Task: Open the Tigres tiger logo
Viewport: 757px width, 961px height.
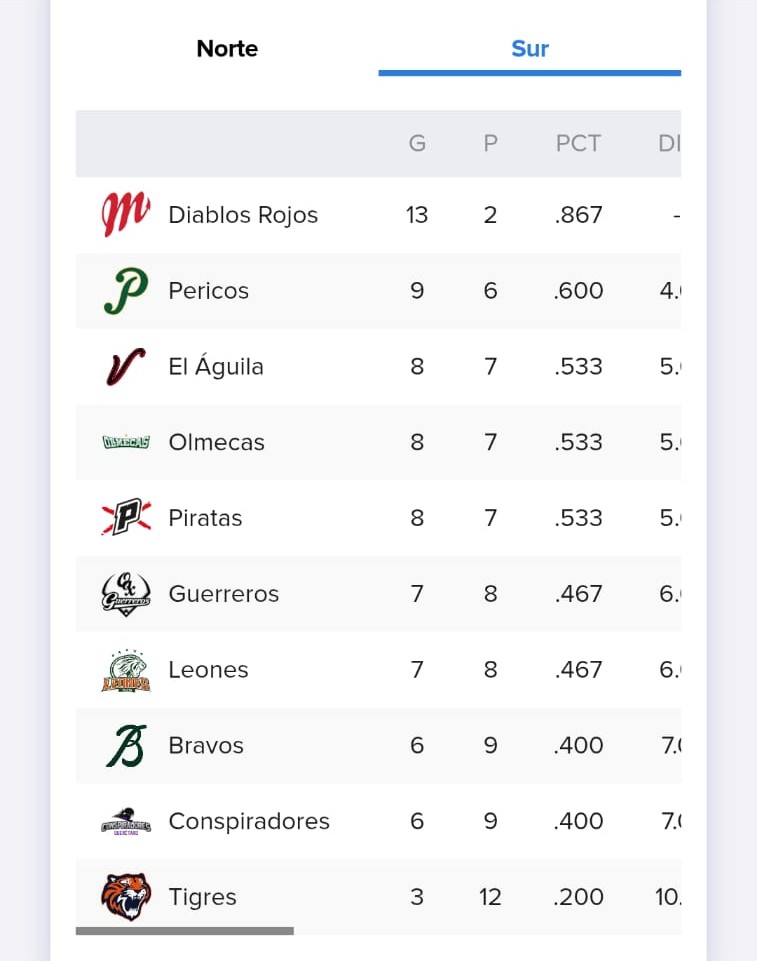Action: [x=126, y=897]
